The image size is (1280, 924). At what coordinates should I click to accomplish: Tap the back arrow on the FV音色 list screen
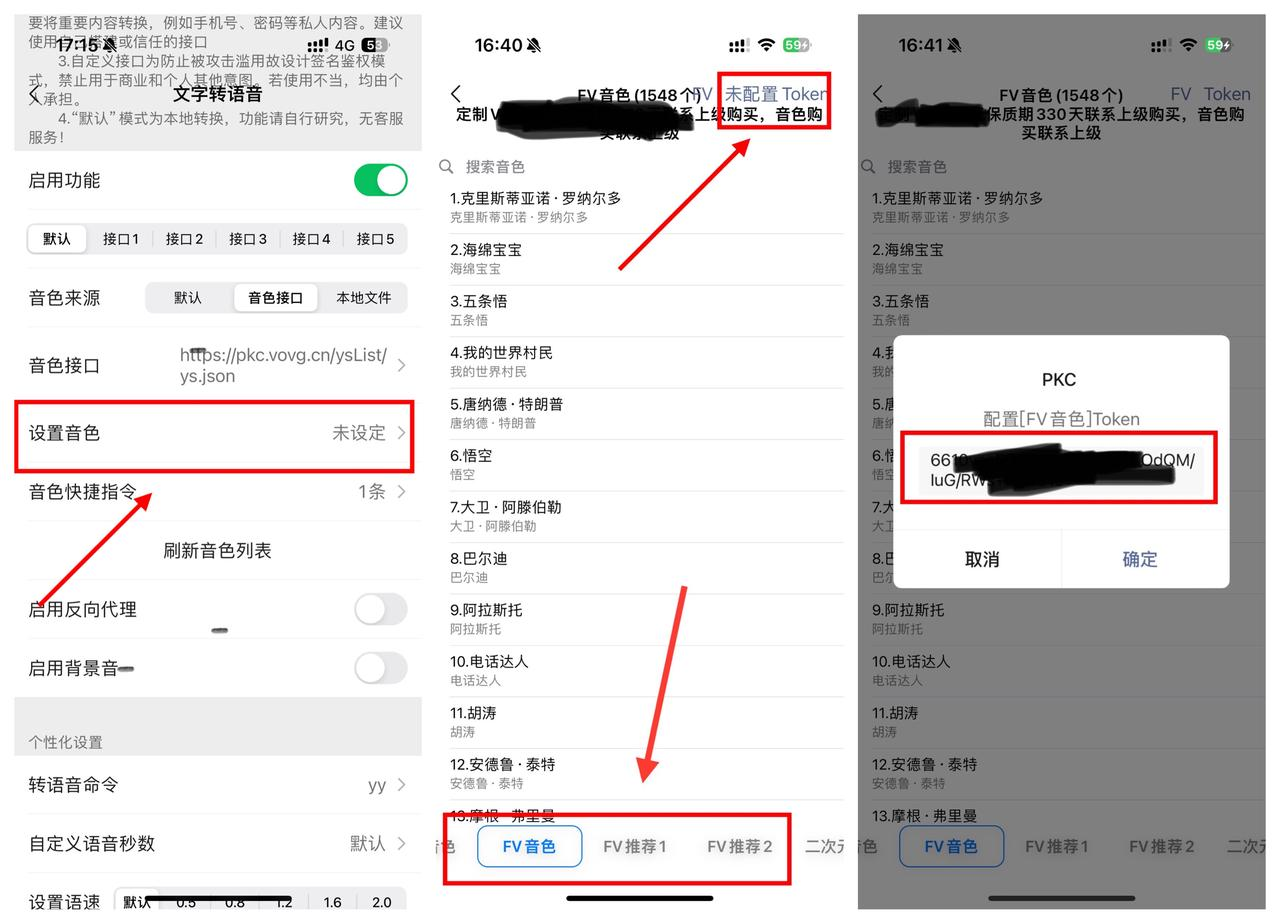(457, 92)
